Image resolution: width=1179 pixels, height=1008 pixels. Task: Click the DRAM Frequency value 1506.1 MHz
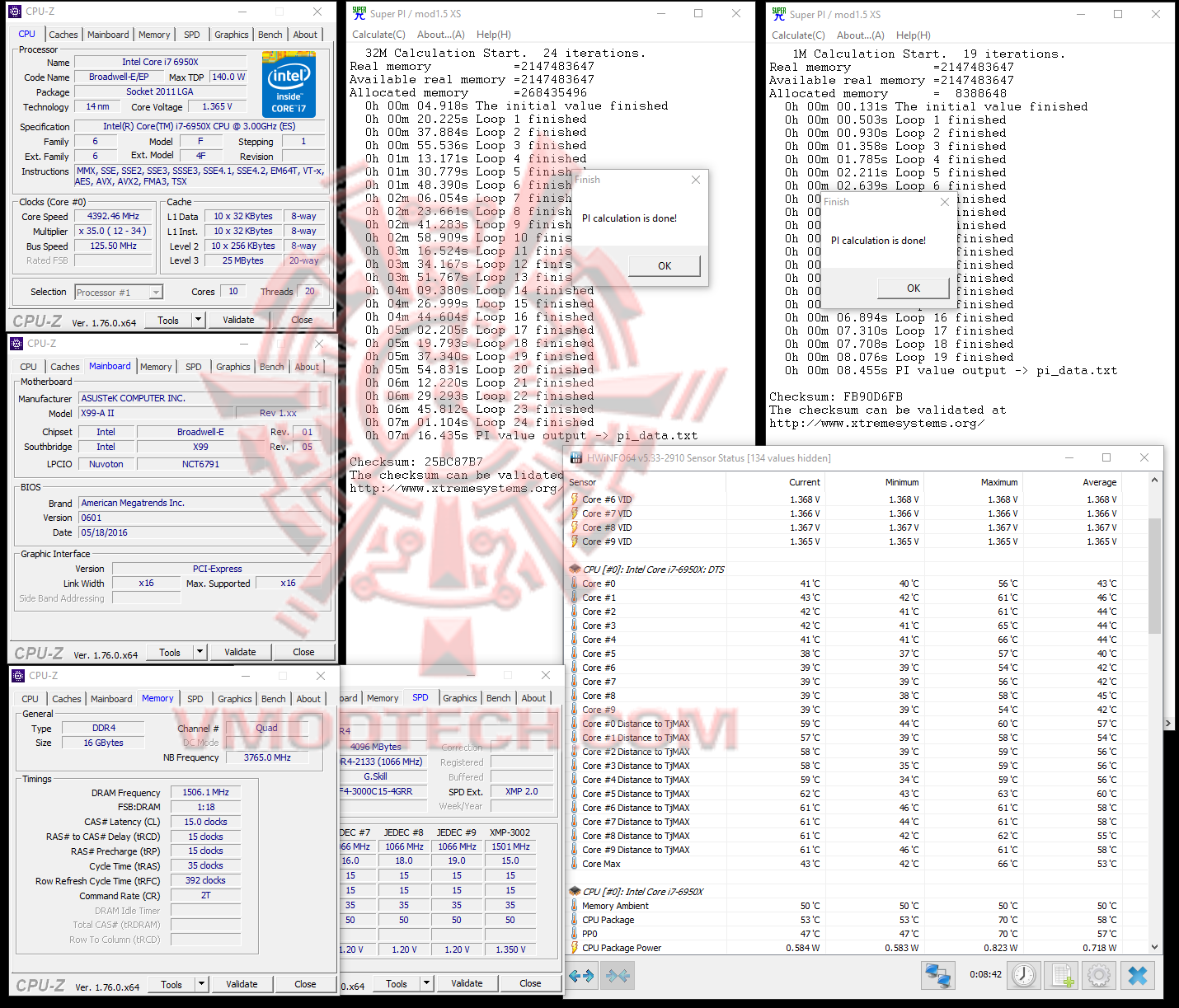(x=206, y=792)
